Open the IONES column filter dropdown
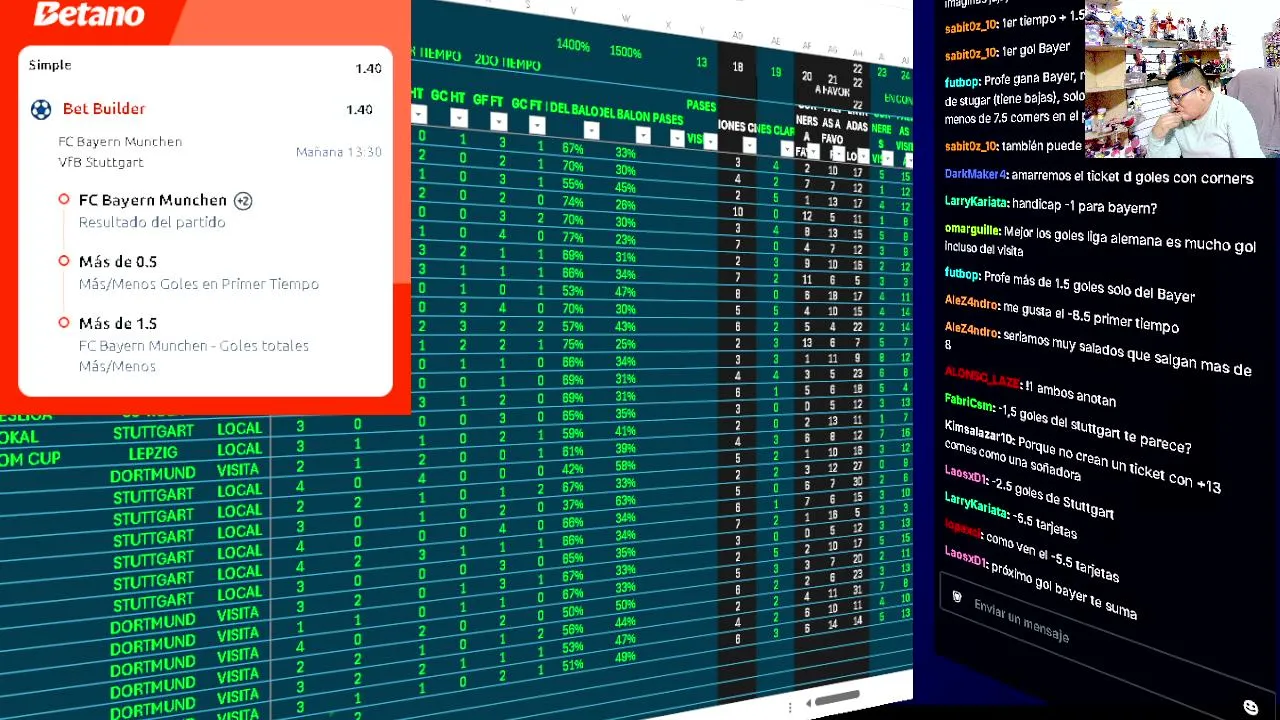 [x=749, y=146]
